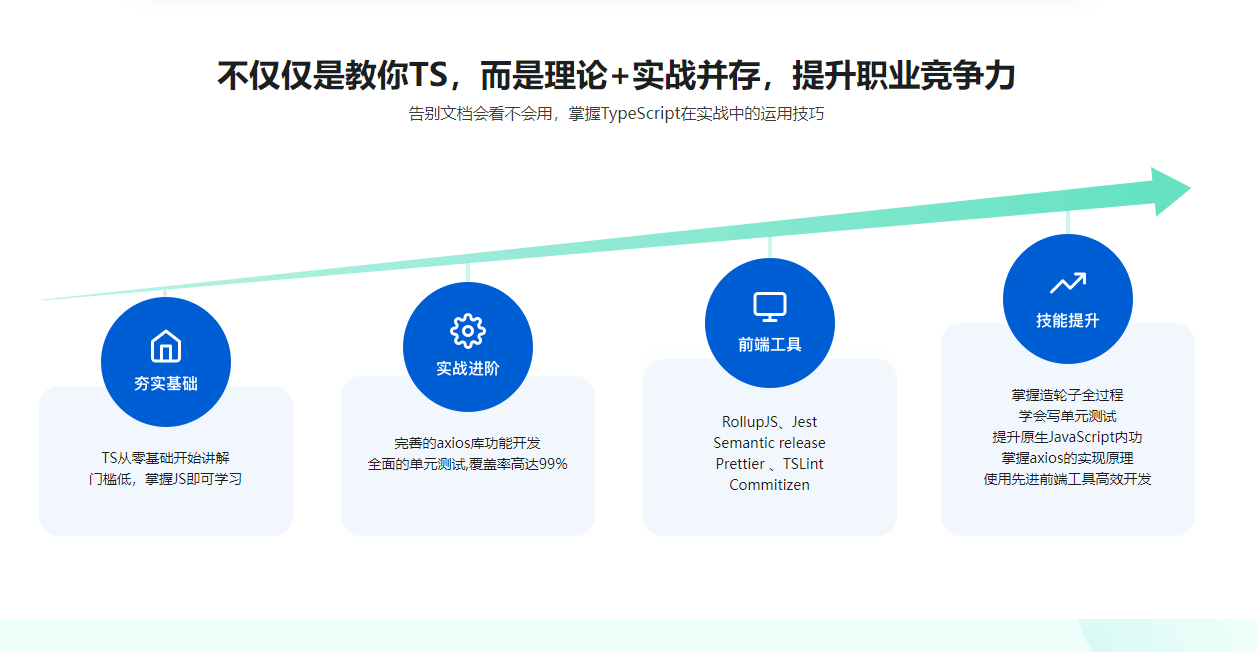Click the text 门槛低，掌握JS即可学习
The height and width of the screenshot is (652, 1257).
point(166,479)
